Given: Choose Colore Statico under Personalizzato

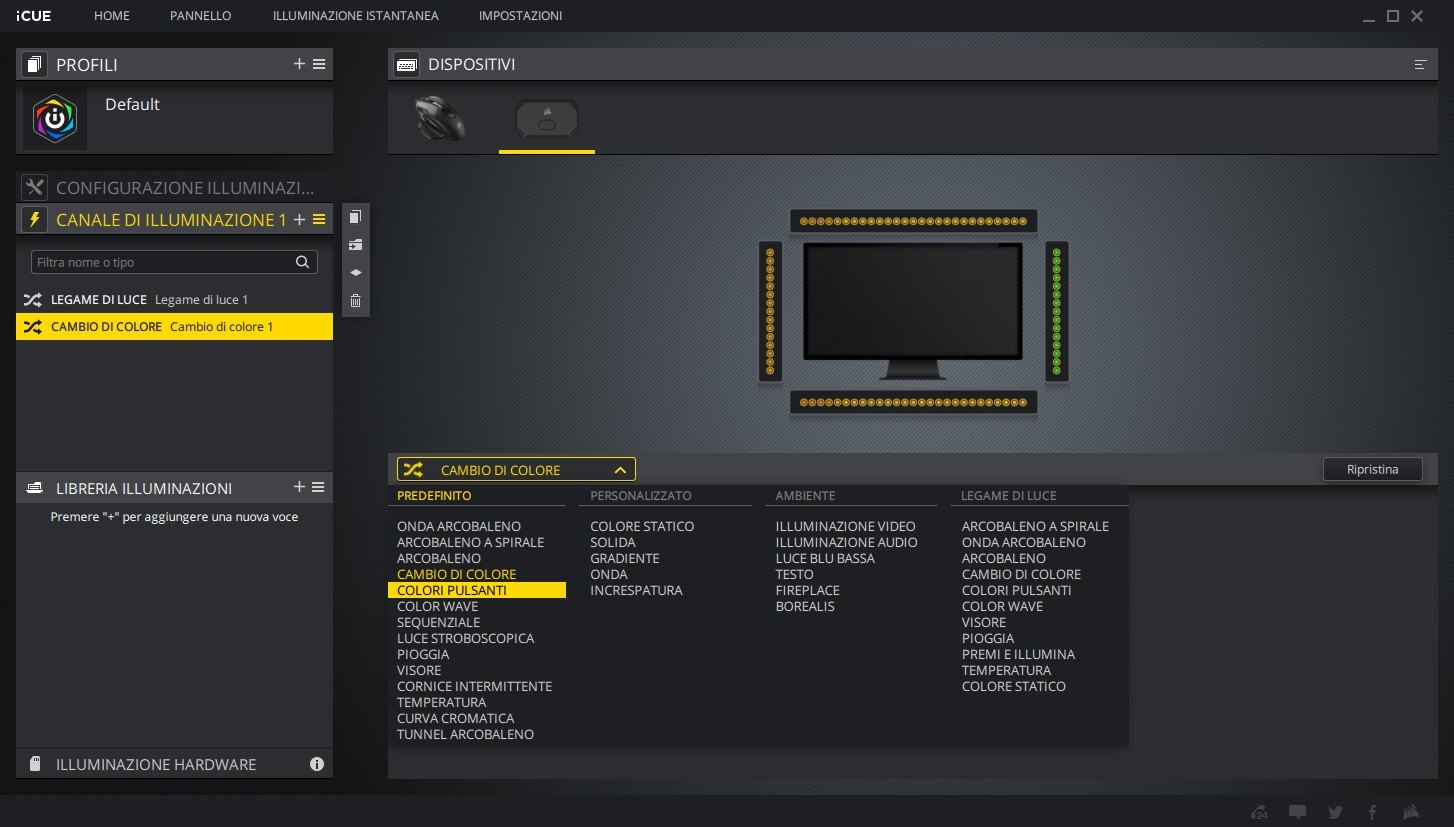Looking at the screenshot, I should [x=642, y=526].
